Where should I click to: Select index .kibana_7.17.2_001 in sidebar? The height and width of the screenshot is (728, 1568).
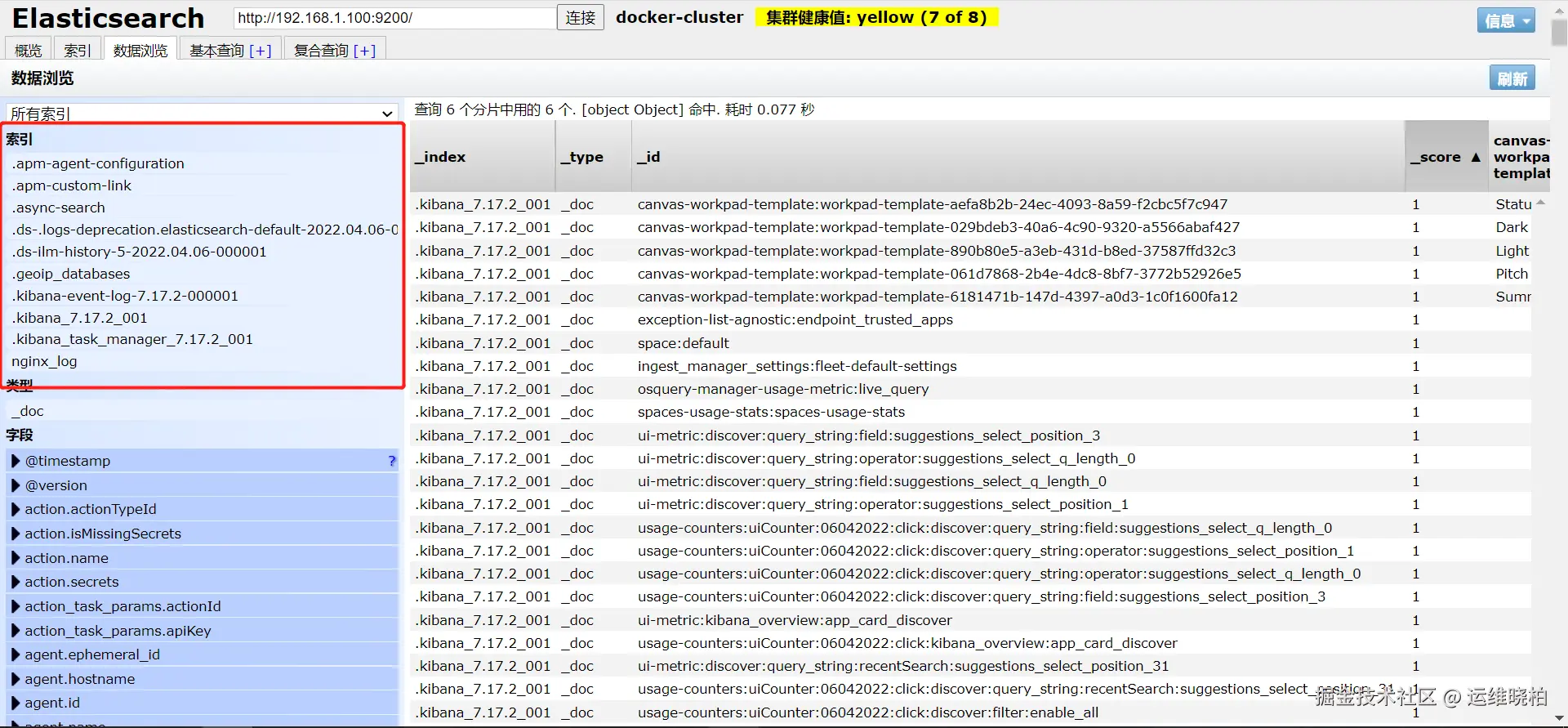(80, 318)
